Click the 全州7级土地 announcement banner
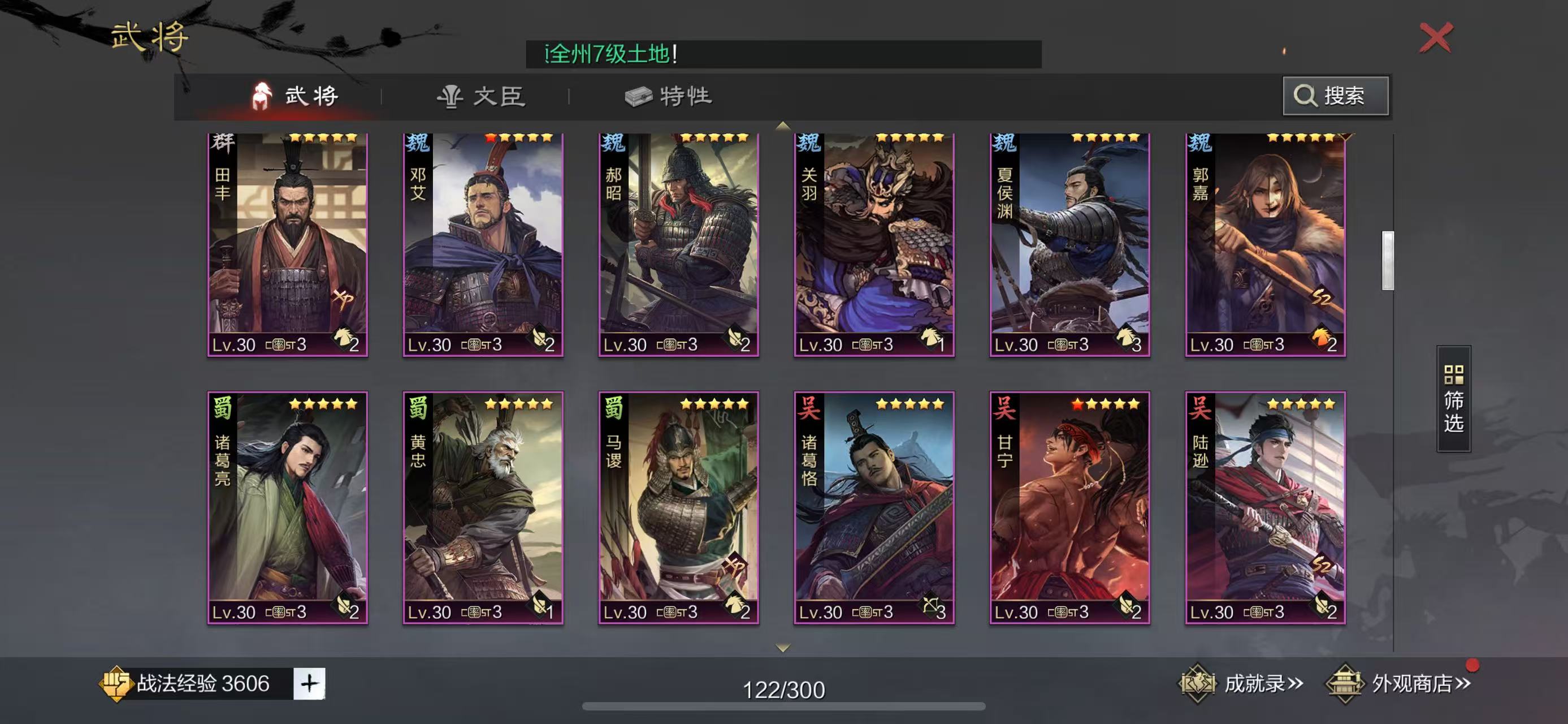This screenshot has height=724, width=1568. point(783,54)
